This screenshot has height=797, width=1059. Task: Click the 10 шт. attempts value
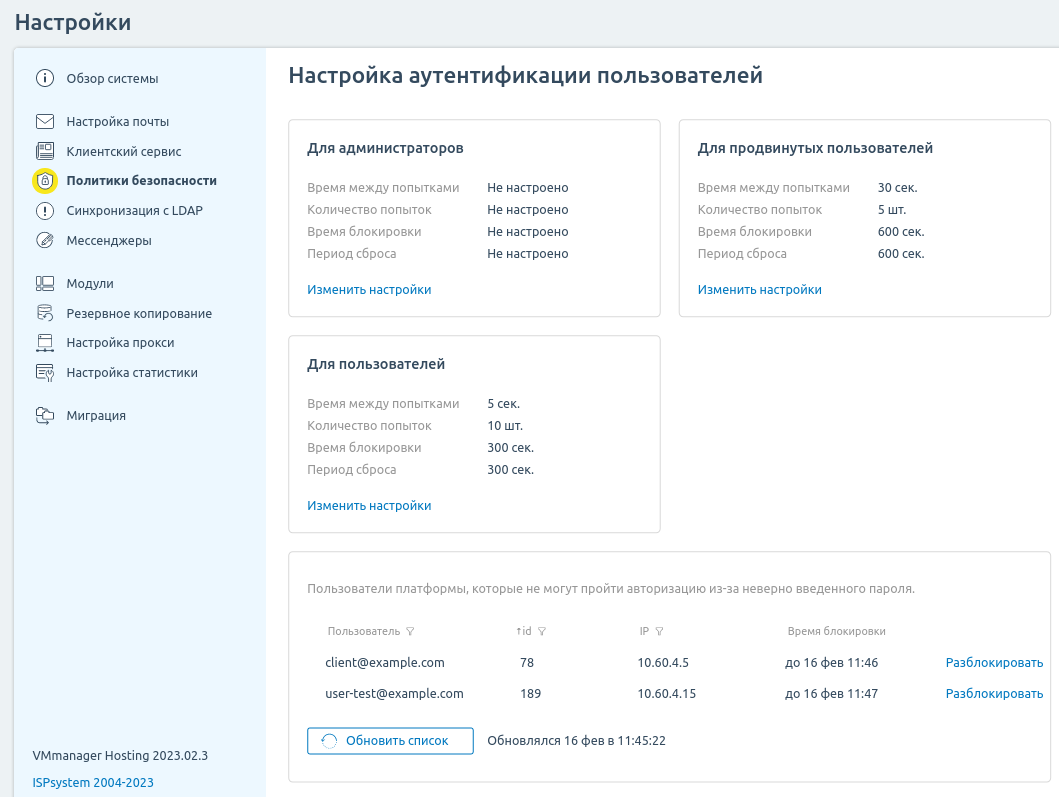(x=505, y=426)
